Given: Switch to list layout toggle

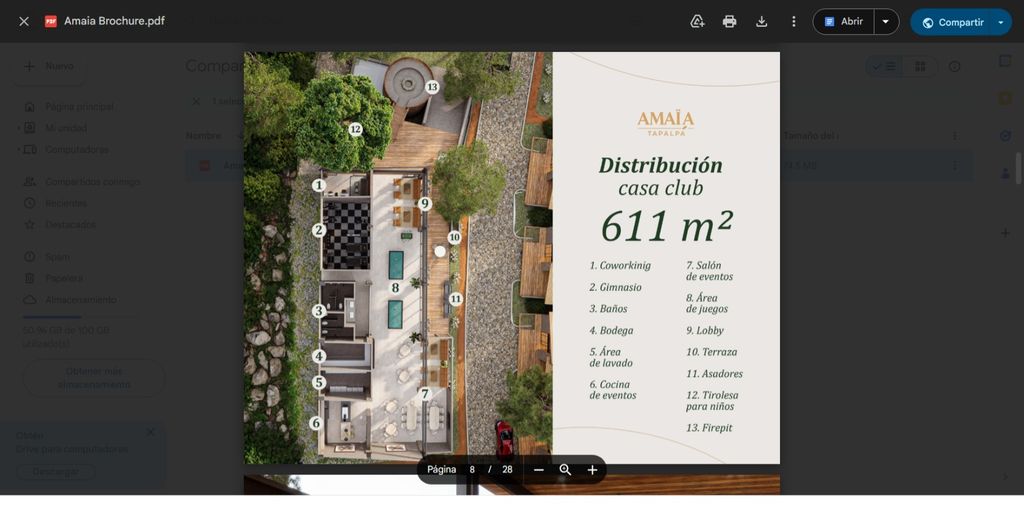Looking at the screenshot, I should click(884, 67).
